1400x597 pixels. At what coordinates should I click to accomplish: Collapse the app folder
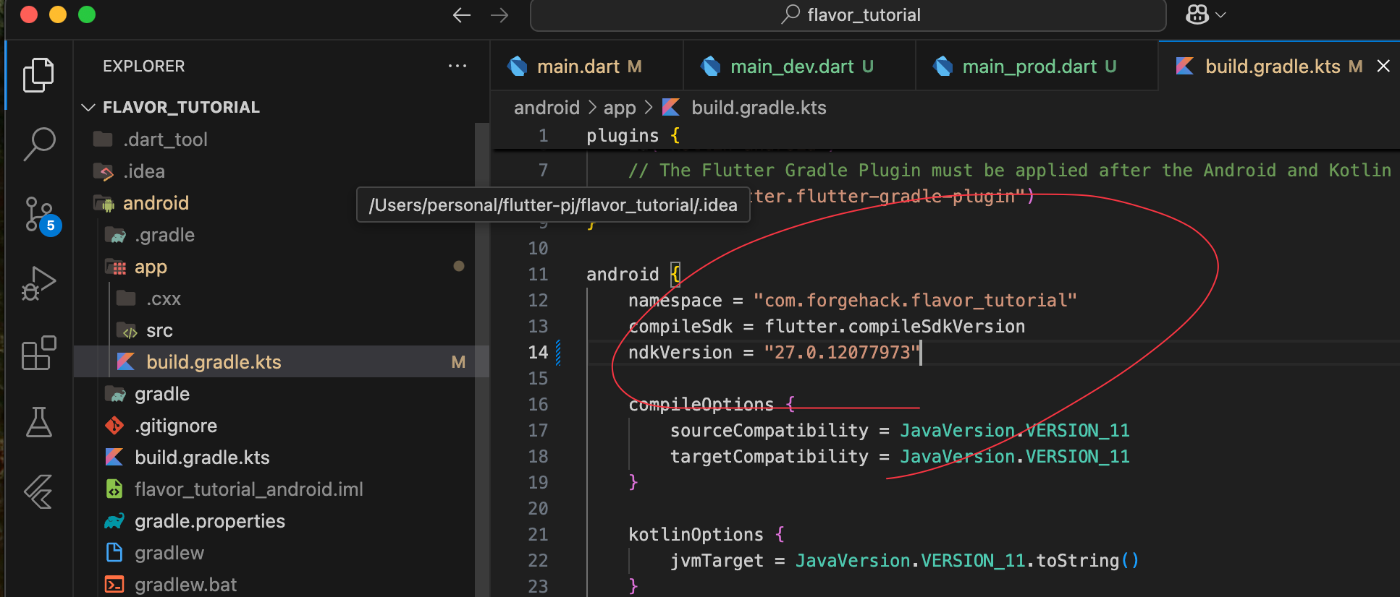151,267
